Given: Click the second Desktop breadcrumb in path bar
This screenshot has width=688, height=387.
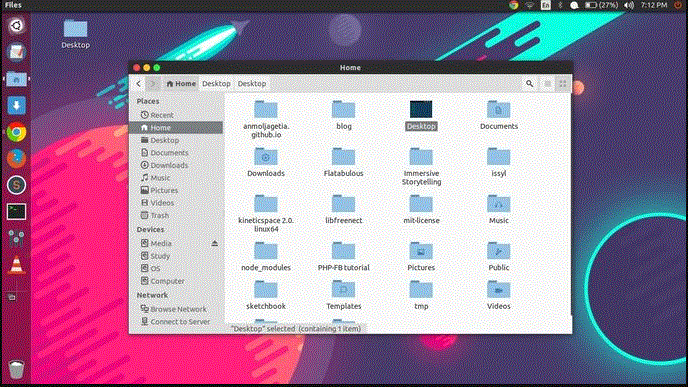Looking at the screenshot, I should [252, 83].
